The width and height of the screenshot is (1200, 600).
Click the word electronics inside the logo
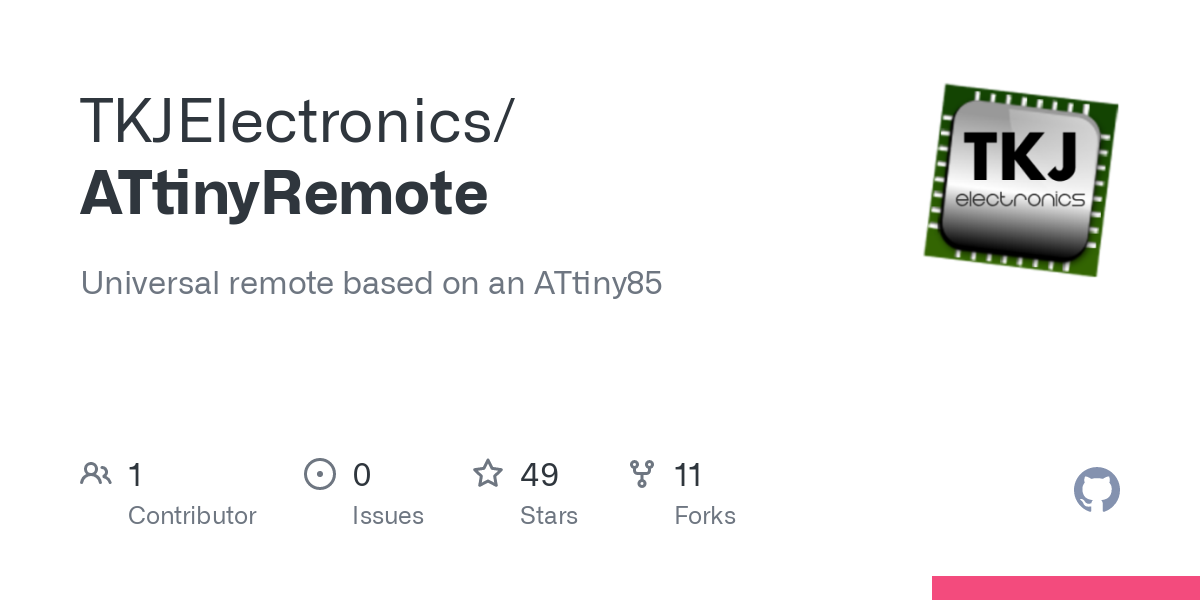point(1020,199)
